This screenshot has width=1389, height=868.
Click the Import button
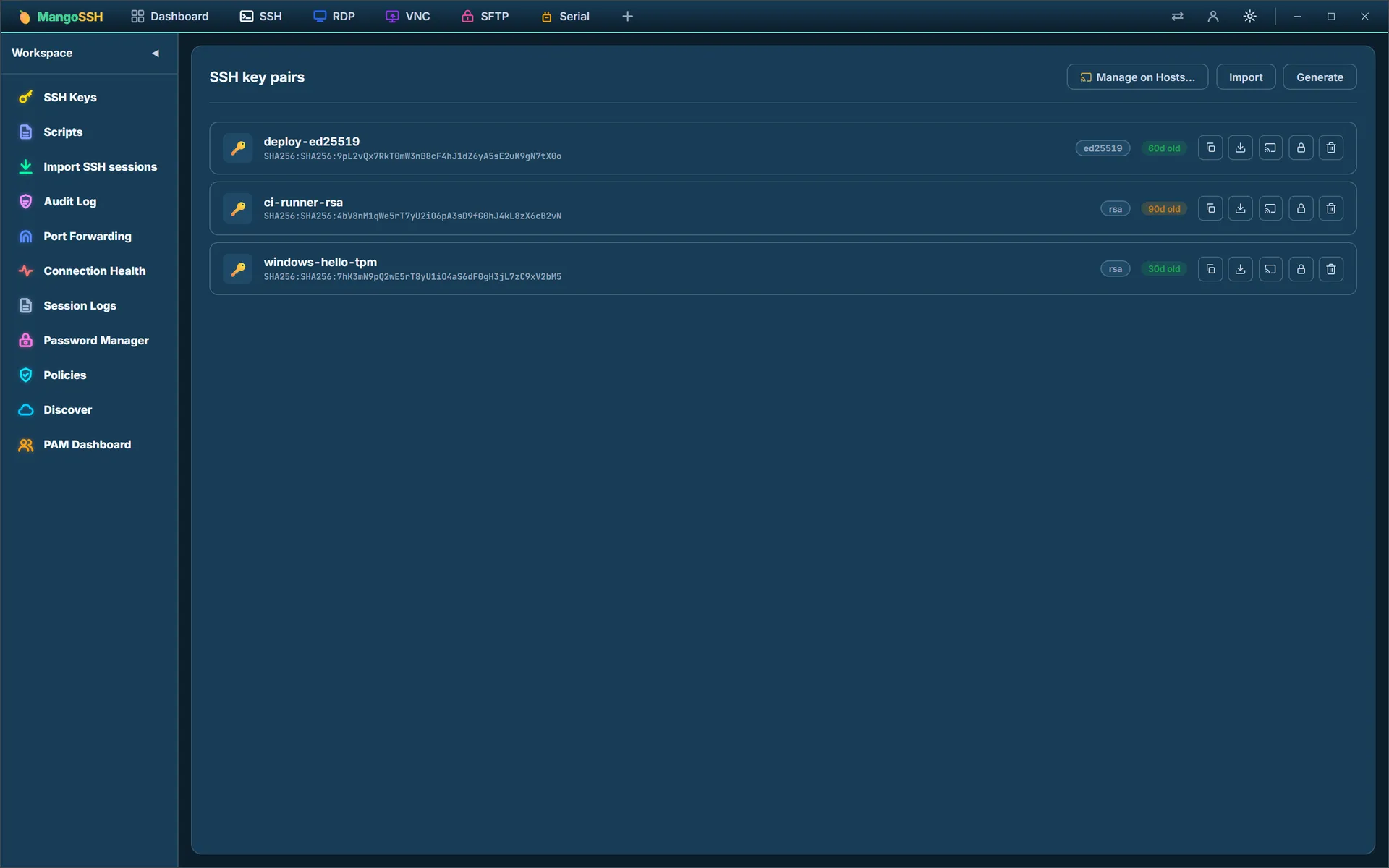[x=1246, y=77]
